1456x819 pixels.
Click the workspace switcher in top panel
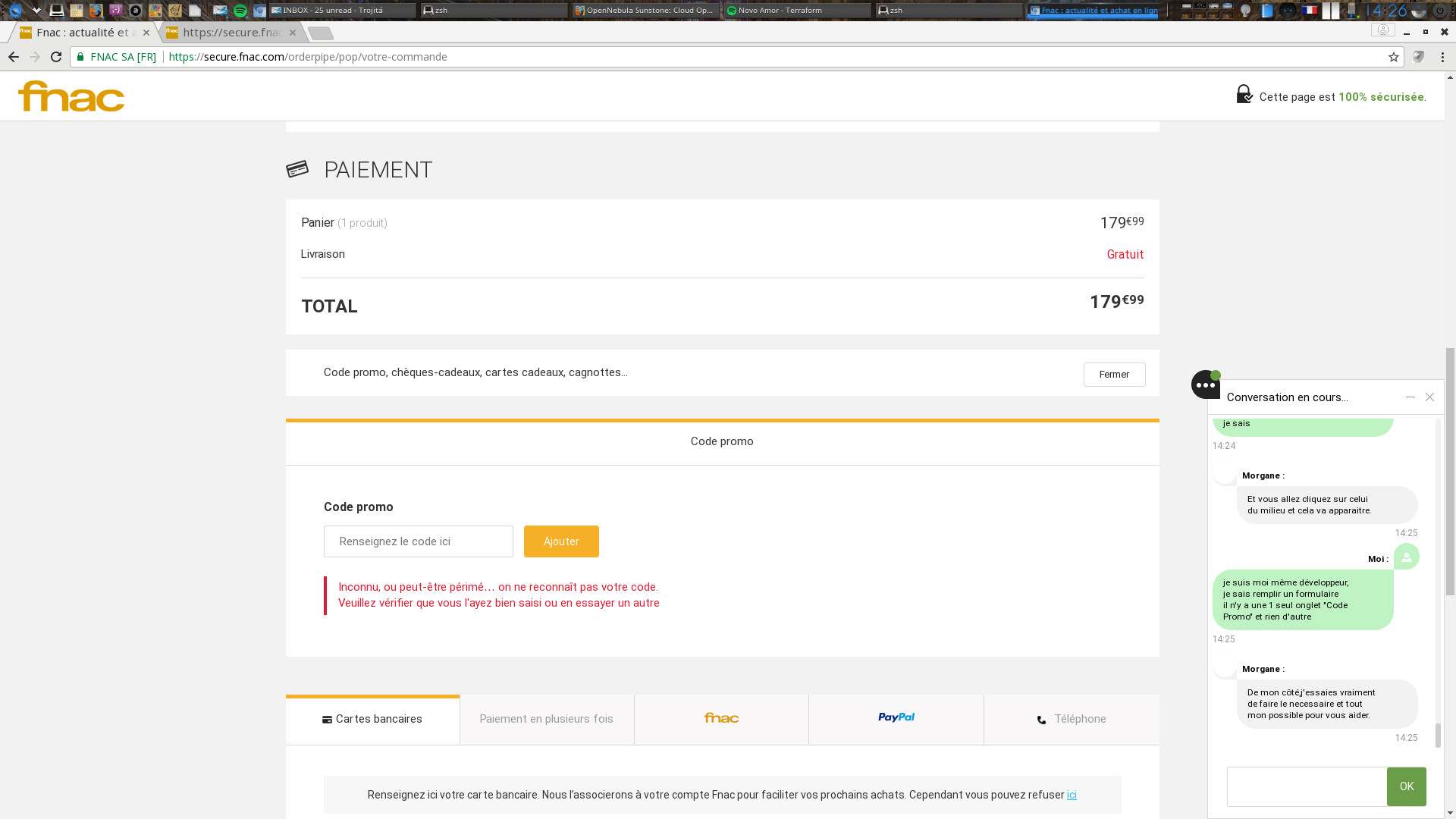pyautogui.click(x=1207, y=11)
